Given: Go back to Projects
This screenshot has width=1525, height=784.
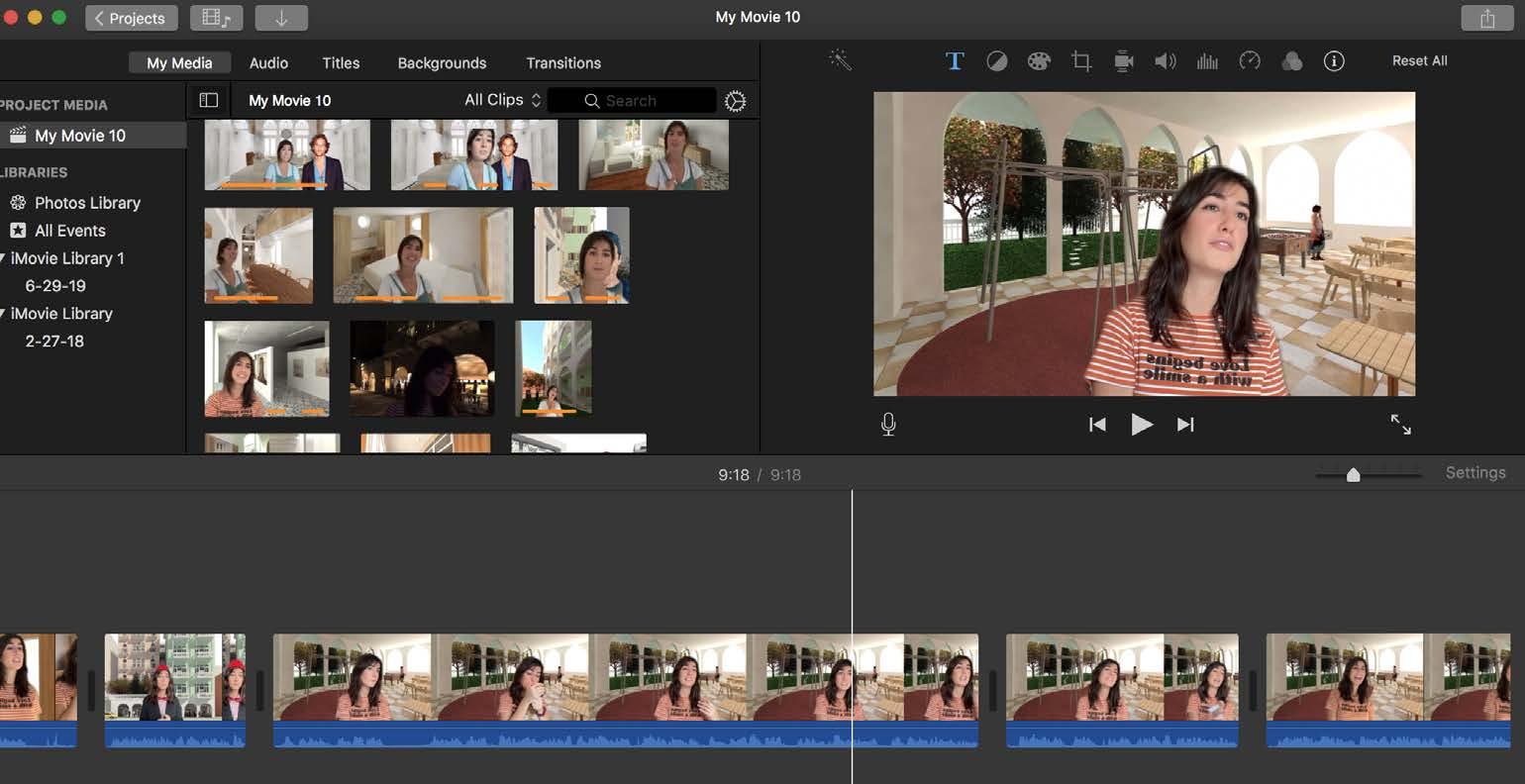Looking at the screenshot, I should pyautogui.click(x=131, y=18).
